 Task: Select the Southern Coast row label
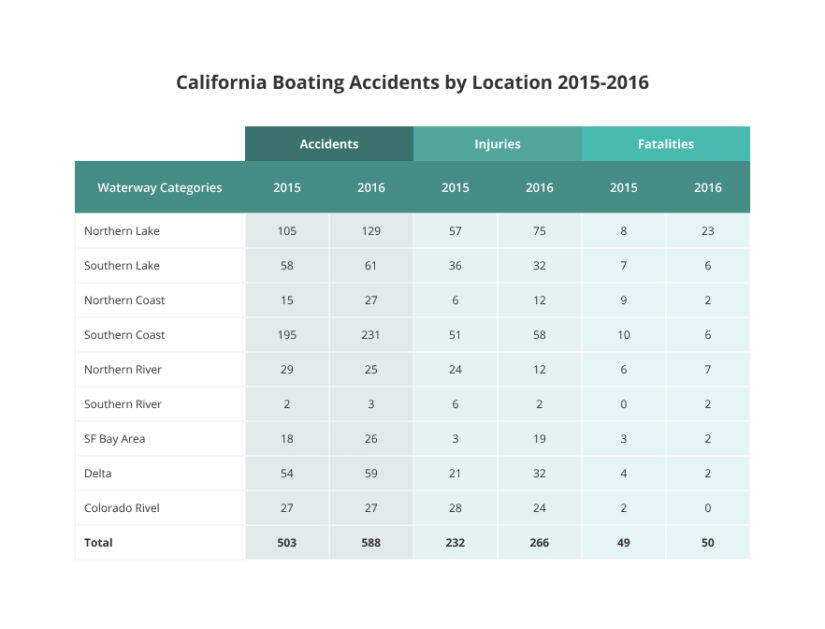(124, 335)
